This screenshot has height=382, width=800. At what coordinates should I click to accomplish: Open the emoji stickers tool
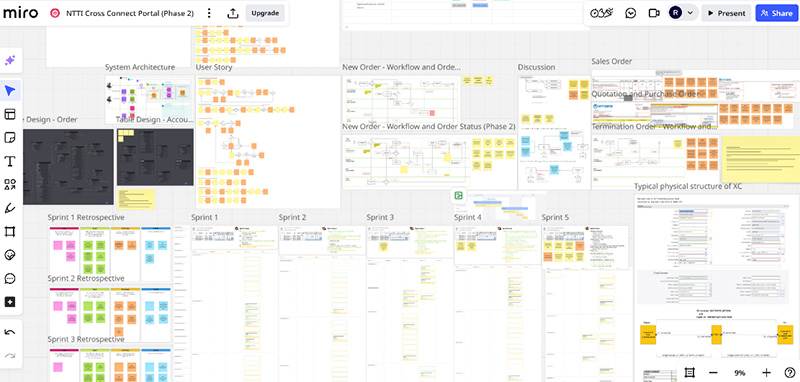click(10, 255)
